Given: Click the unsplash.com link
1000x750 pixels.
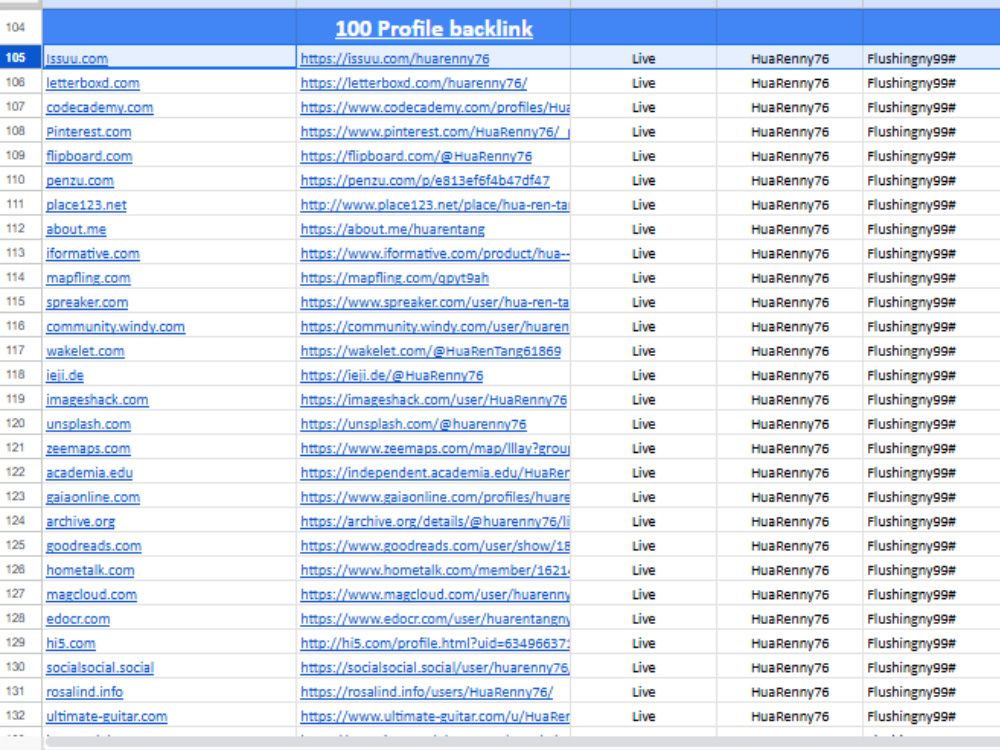Looking at the screenshot, I should coord(88,424).
